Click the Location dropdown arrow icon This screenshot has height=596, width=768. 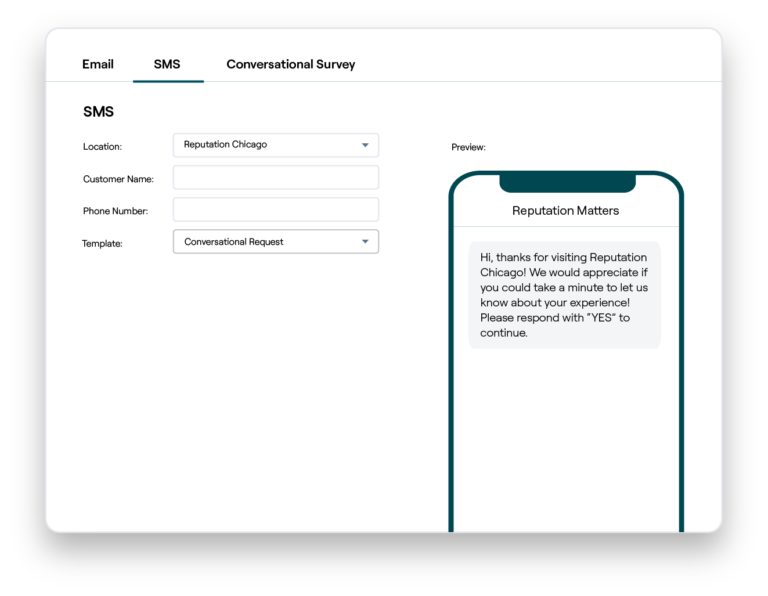[x=365, y=145]
